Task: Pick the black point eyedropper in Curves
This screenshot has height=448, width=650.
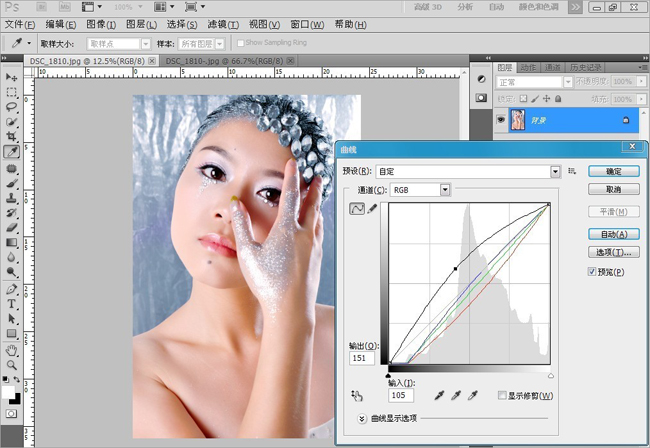Action: click(x=439, y=395)
